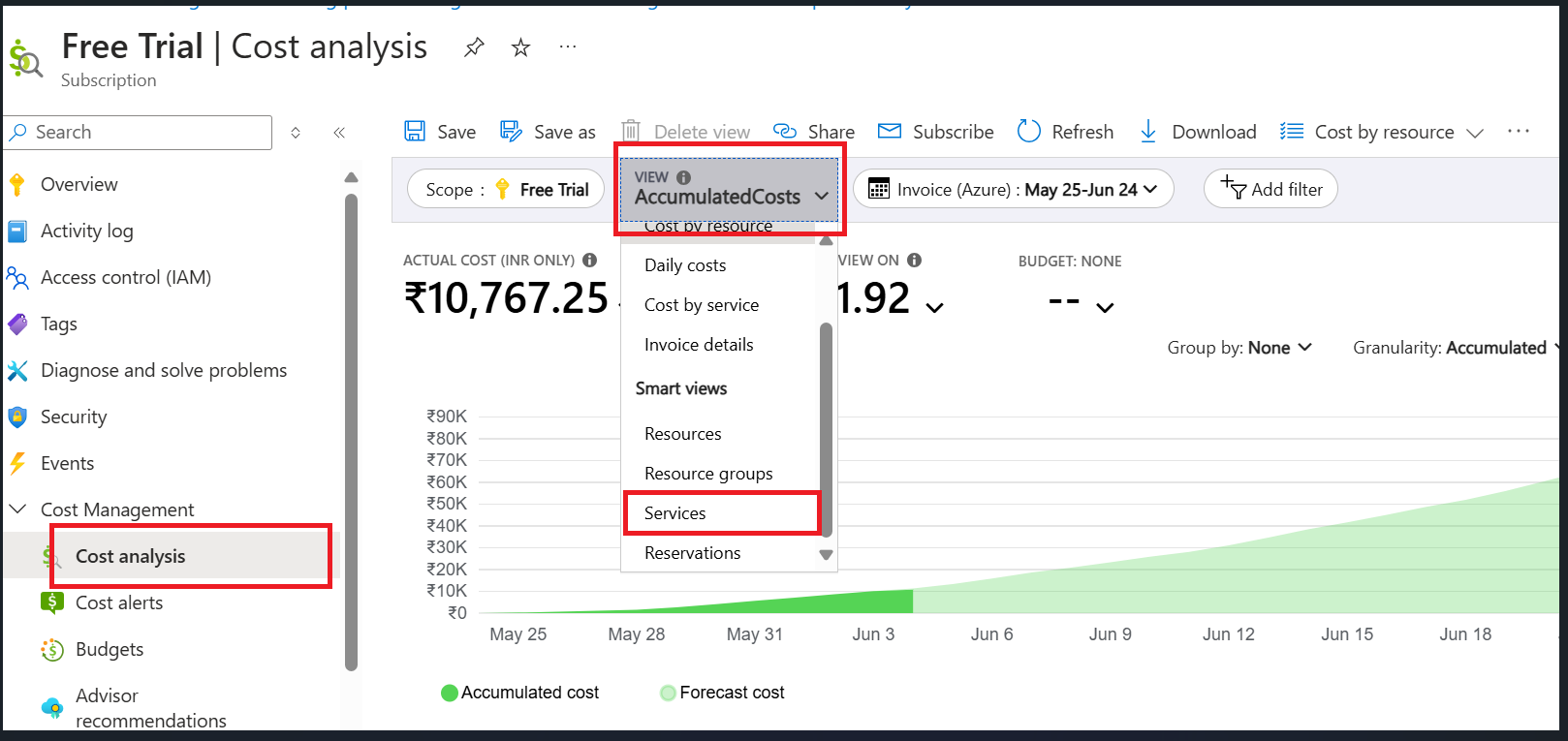The image size is (1568, 741).
Task: Click the Refresh circular arrow icon
Action: click(1029, 131)
